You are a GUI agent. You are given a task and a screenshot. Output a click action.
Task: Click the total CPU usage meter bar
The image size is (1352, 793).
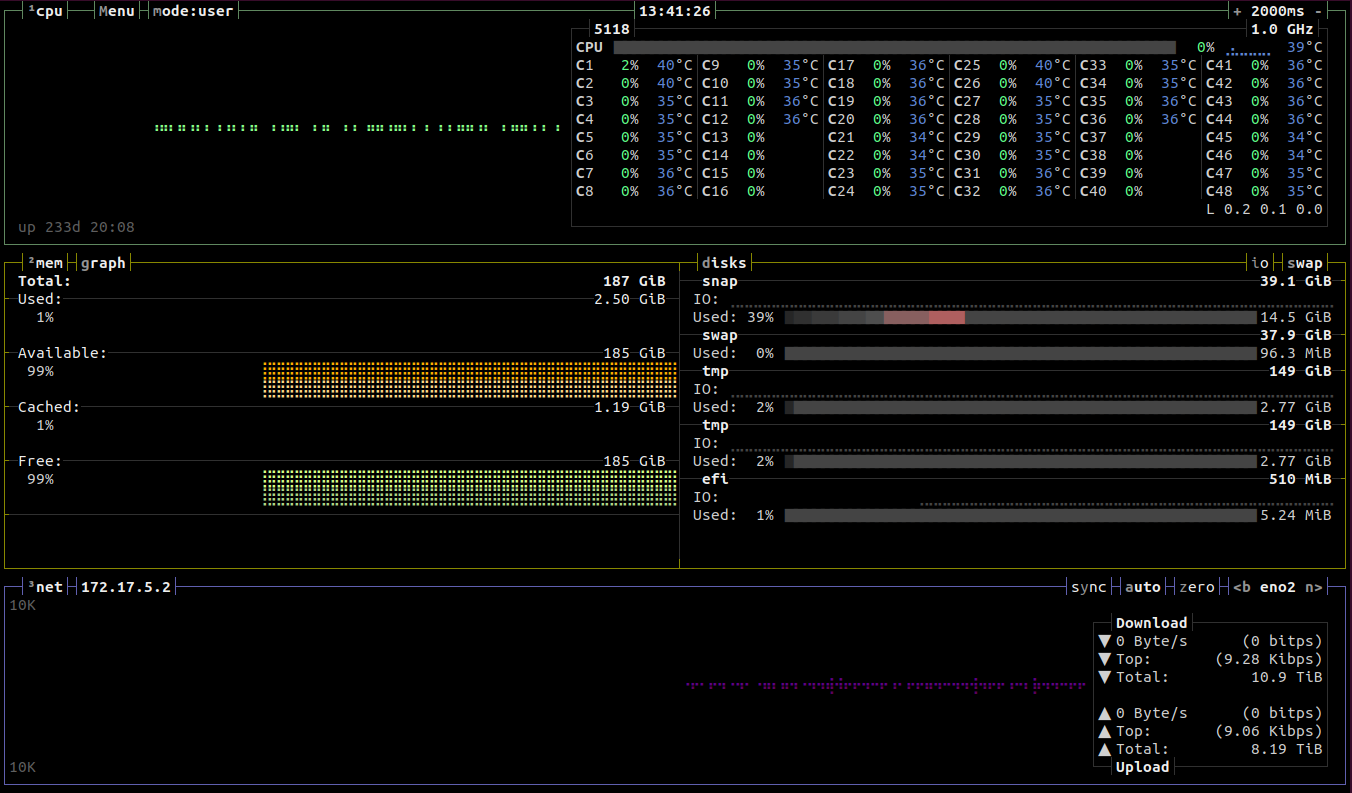point(895,47)
